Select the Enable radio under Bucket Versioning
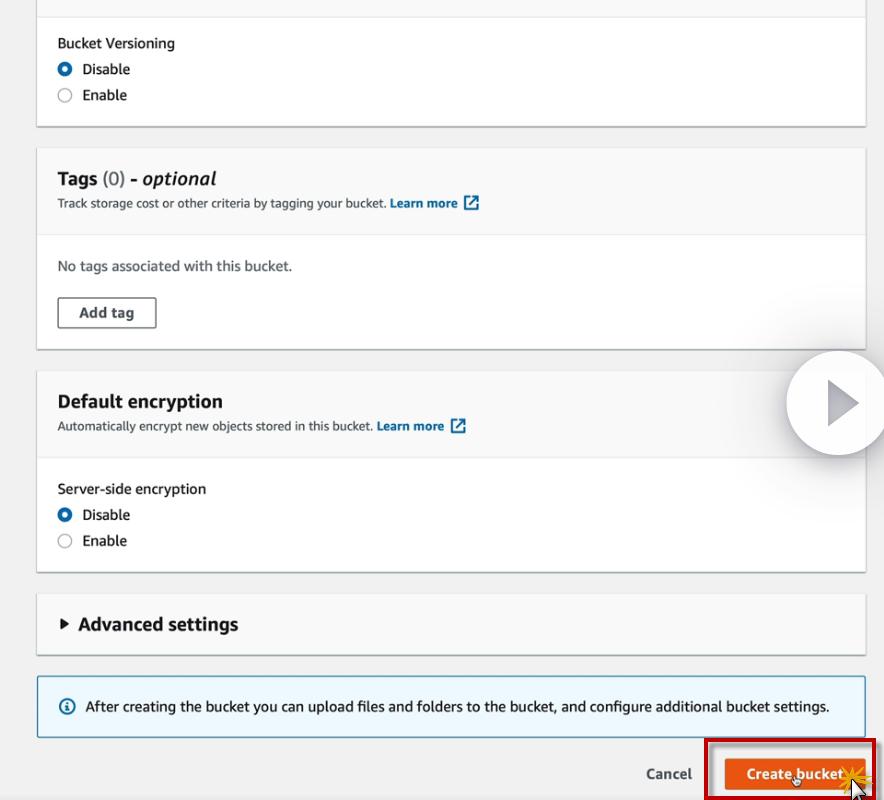The width and height of the screenshot is (884, 800). point(65,96)
